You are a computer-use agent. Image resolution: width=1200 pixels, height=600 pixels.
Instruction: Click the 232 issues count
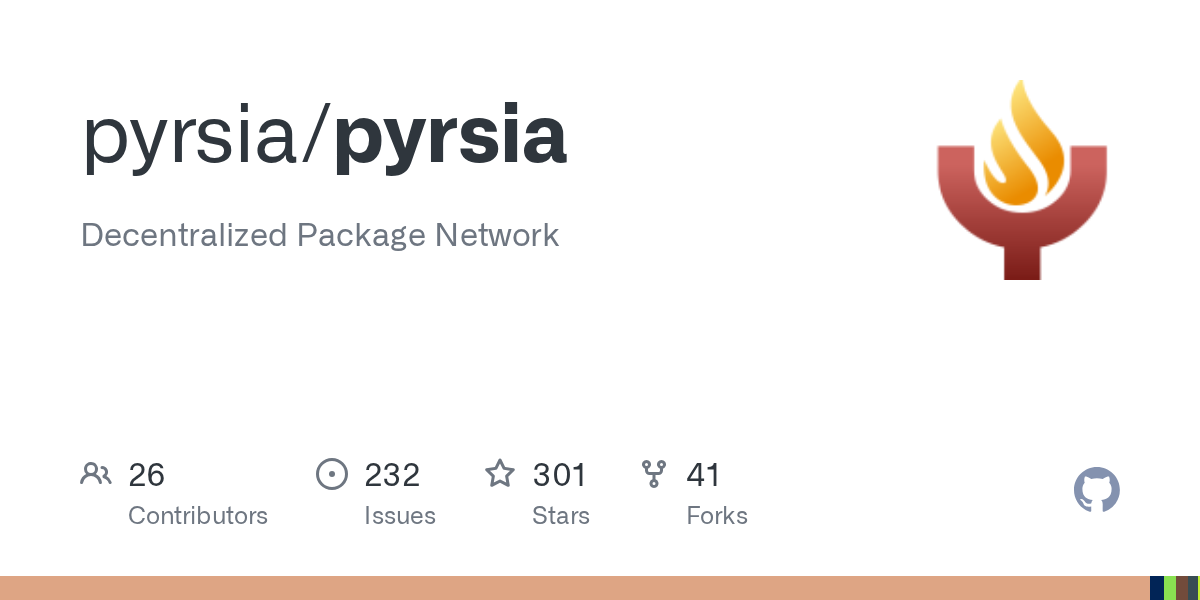coord(392,475)
